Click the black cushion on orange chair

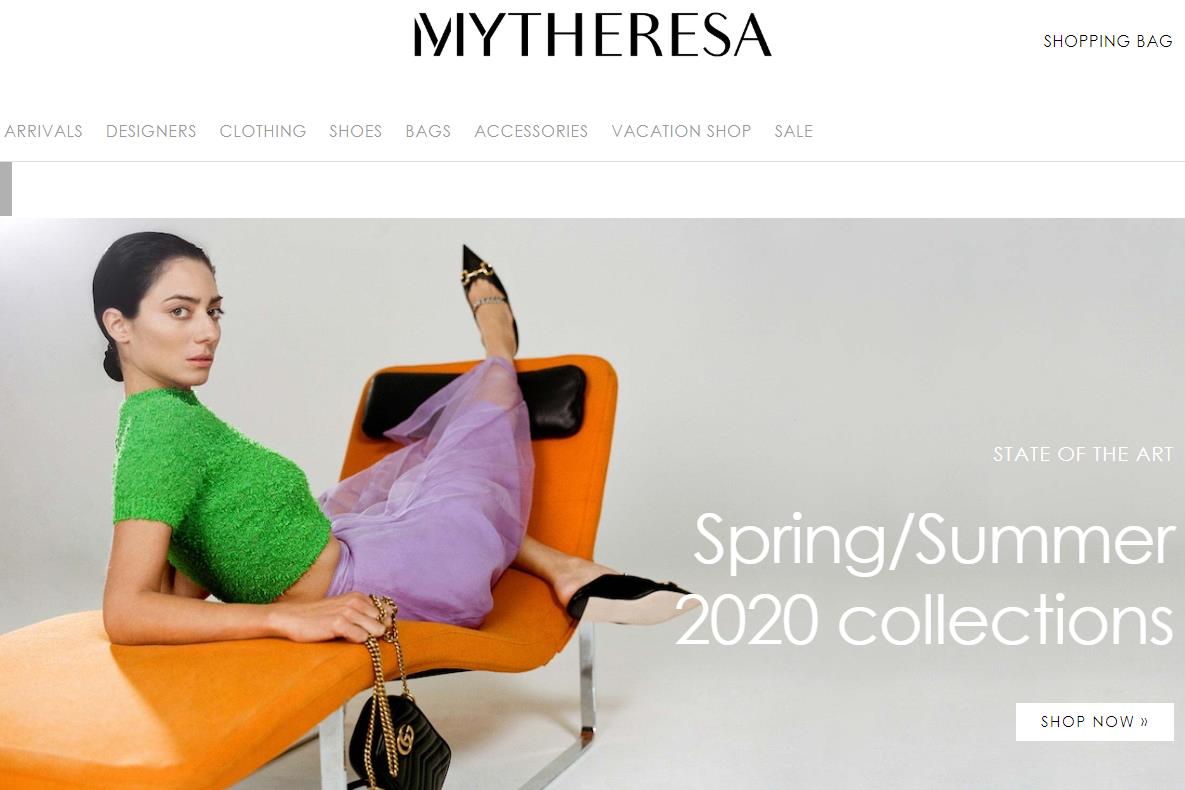coord(475,401)
